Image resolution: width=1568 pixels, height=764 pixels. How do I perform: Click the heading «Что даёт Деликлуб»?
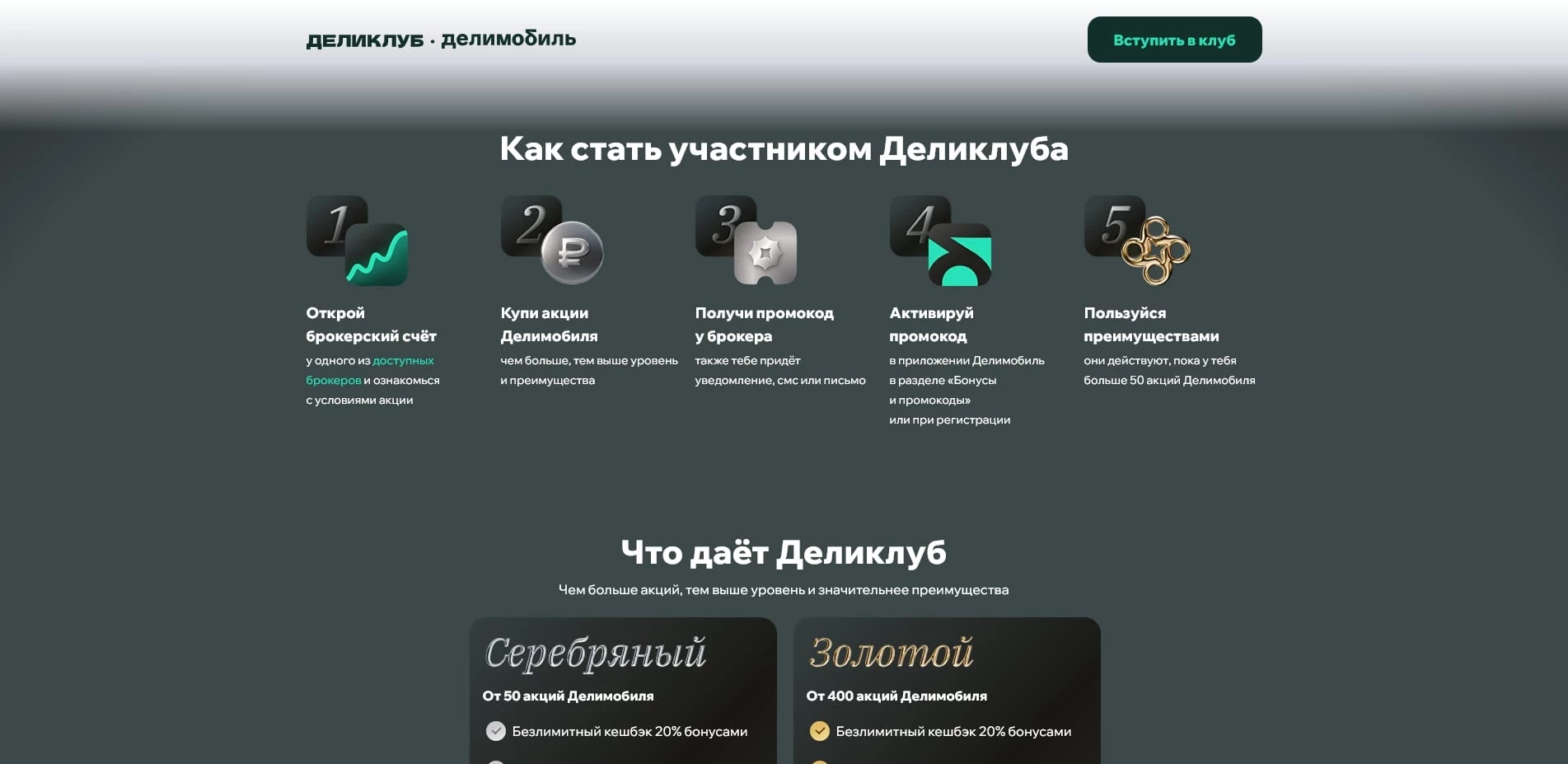point(784,551)
